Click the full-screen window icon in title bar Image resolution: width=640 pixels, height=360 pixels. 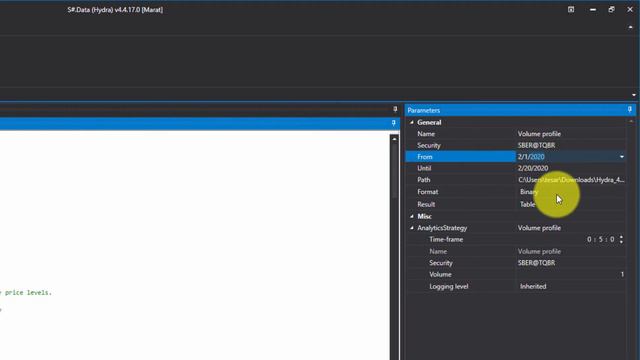click(571, 9)
